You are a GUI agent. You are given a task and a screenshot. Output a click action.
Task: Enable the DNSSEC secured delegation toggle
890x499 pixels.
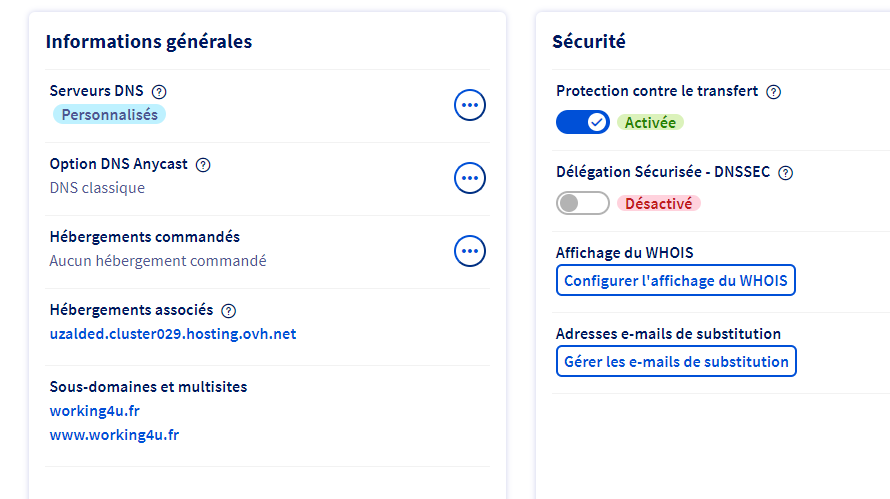tap(582, 203)
